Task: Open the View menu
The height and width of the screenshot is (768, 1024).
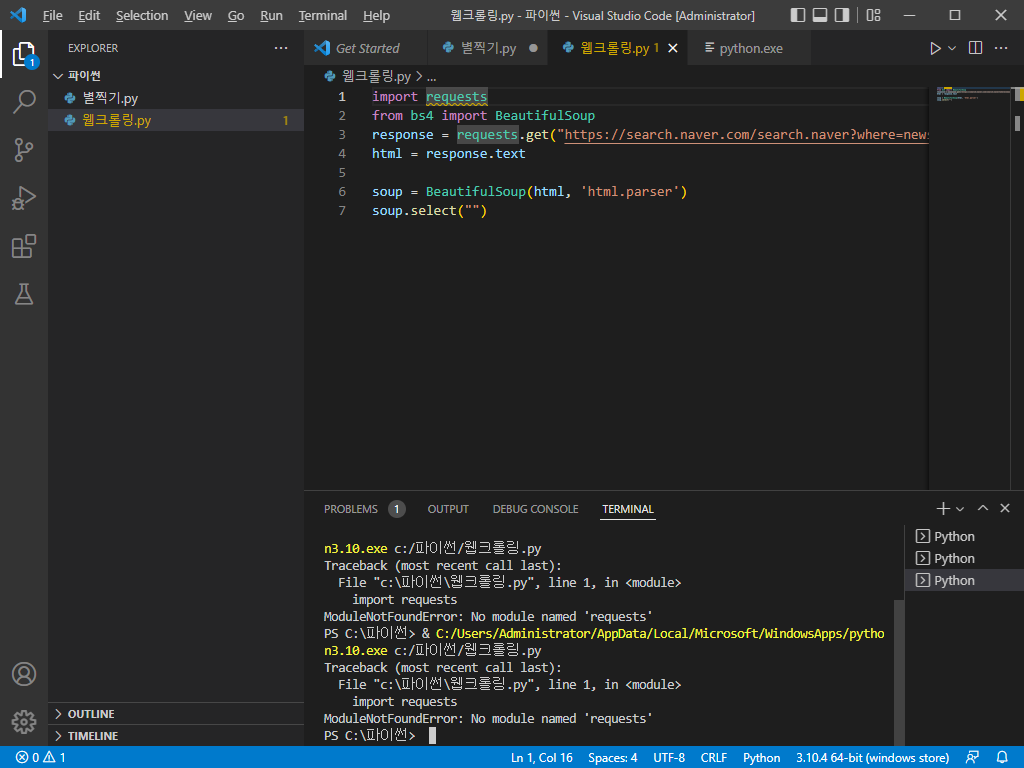Action: tap(198, 15)
